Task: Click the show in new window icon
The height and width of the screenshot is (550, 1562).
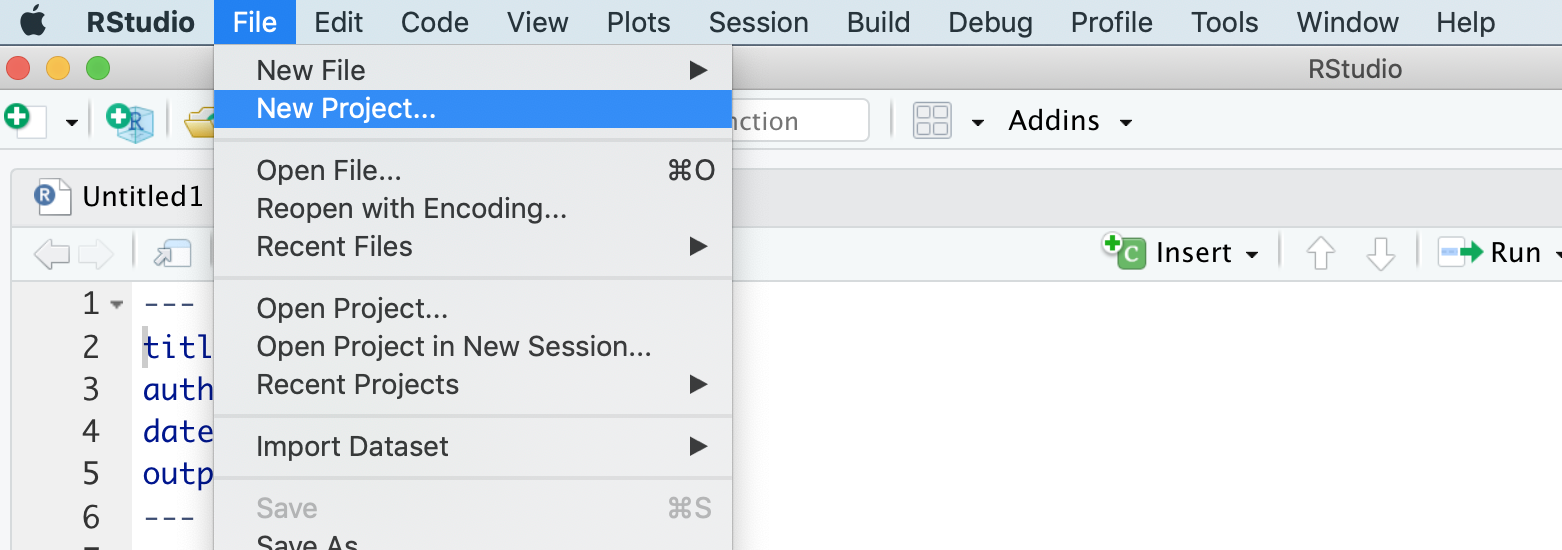Action: coord(172,254)
